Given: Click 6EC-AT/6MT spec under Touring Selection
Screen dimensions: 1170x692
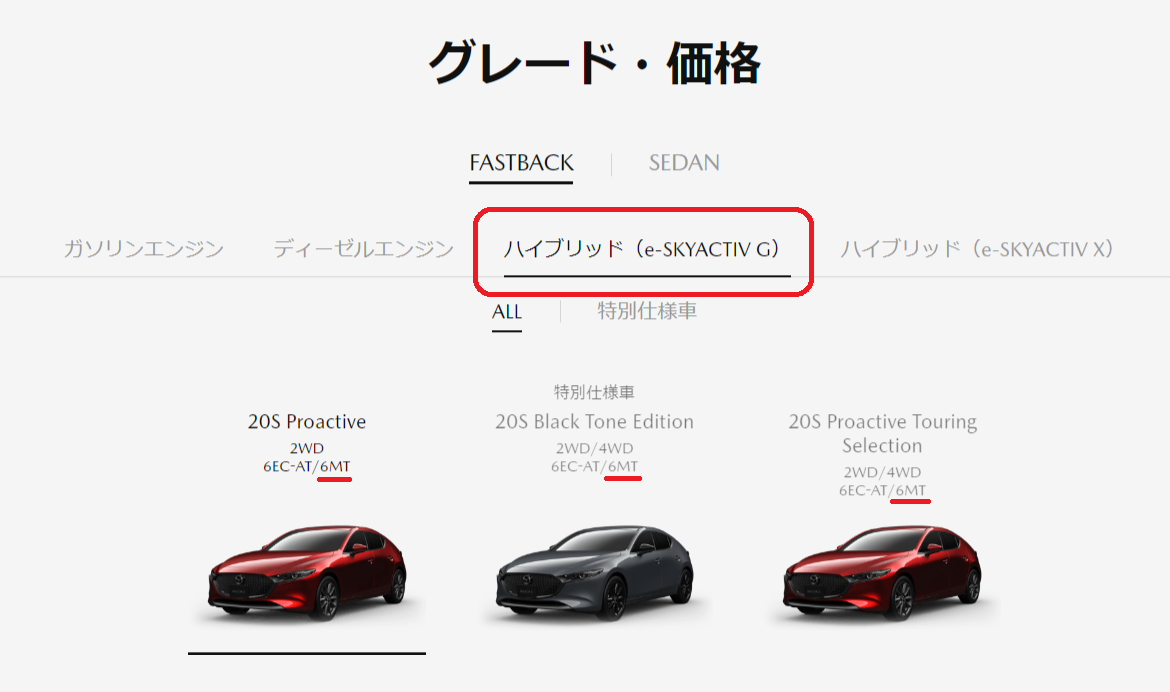Looking at the screenshot, I should 882,490.
